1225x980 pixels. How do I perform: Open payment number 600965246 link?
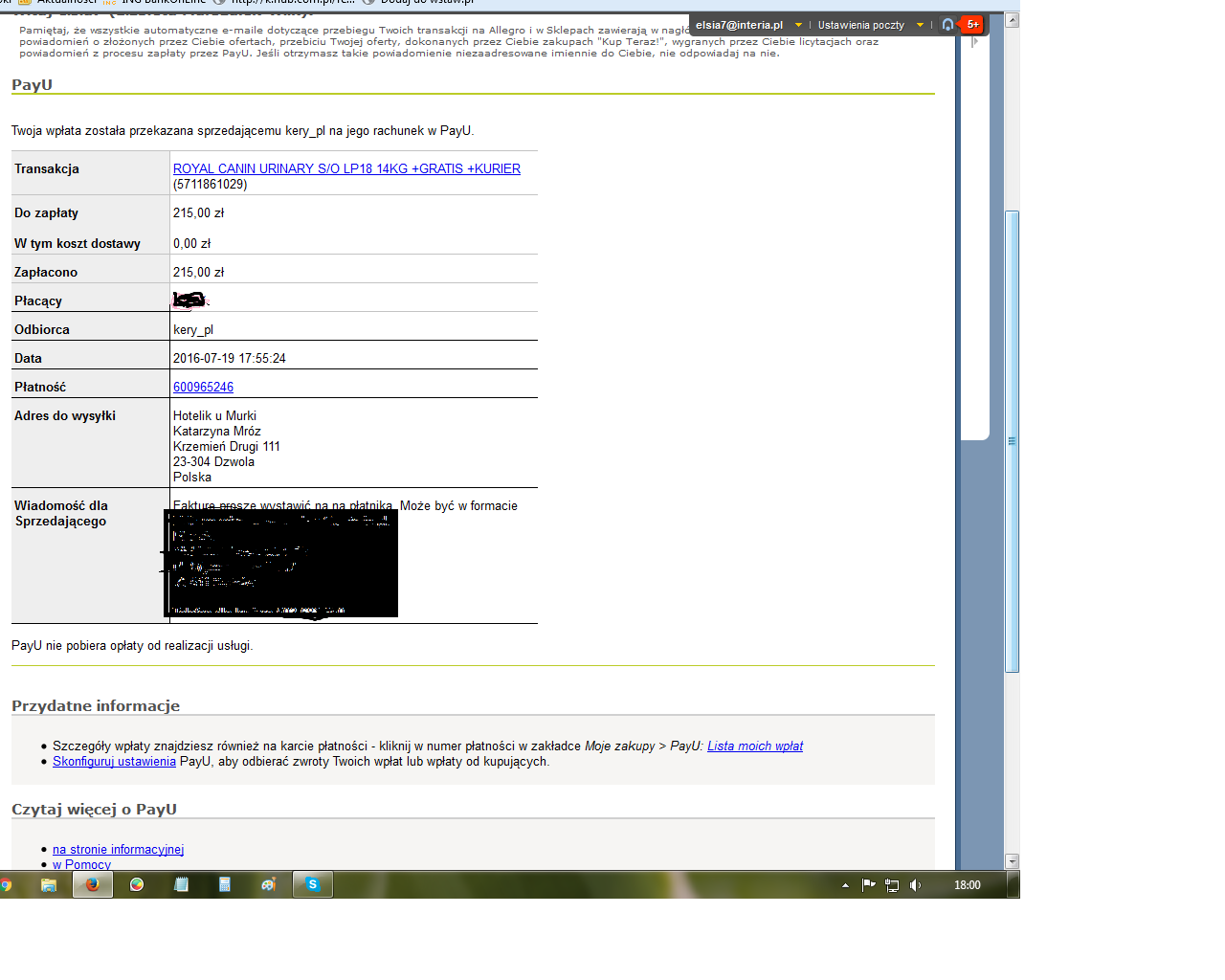point(203,387)
